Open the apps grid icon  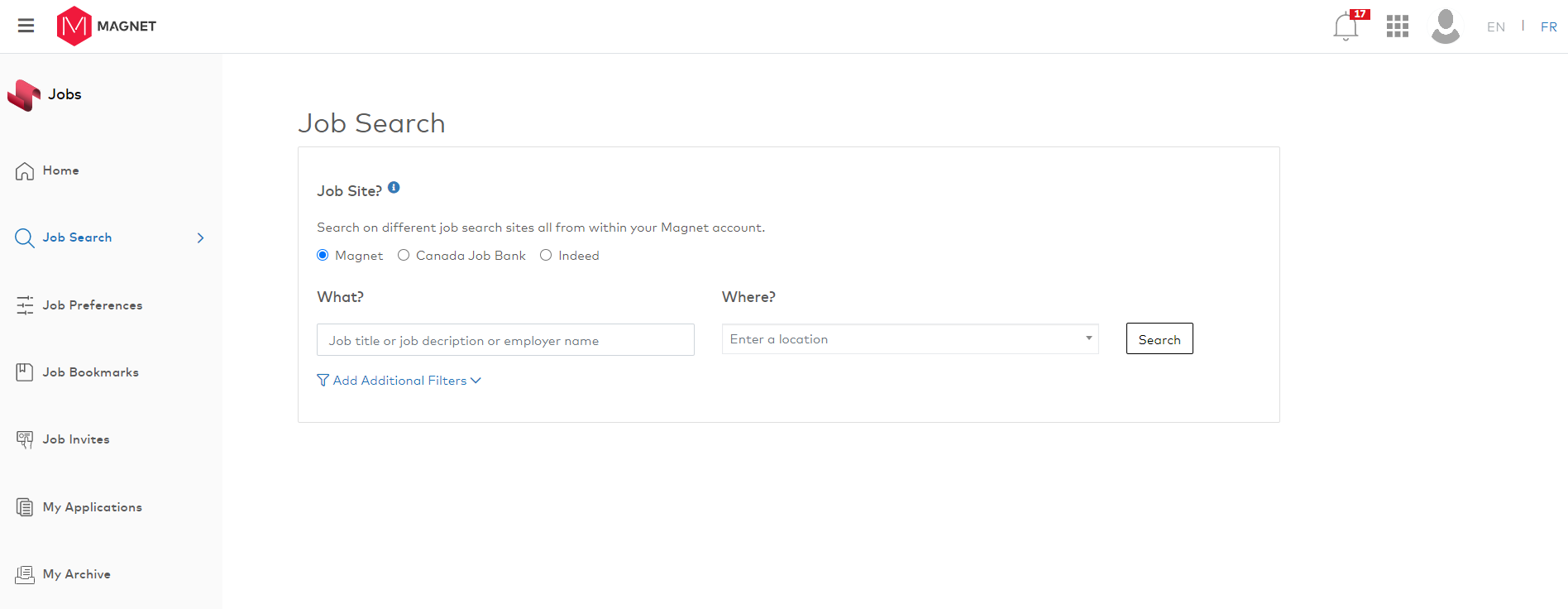tap(1397, 26)
